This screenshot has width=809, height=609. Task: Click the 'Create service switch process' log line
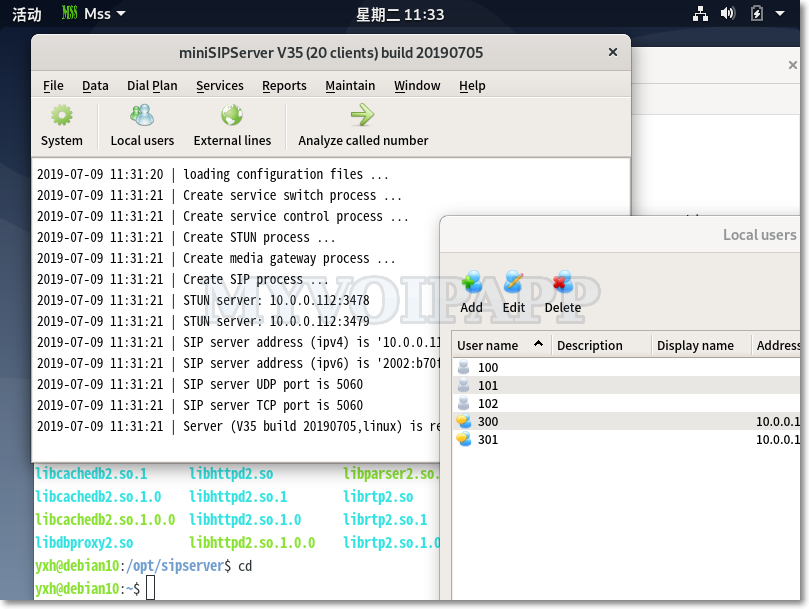click(219, 196)
